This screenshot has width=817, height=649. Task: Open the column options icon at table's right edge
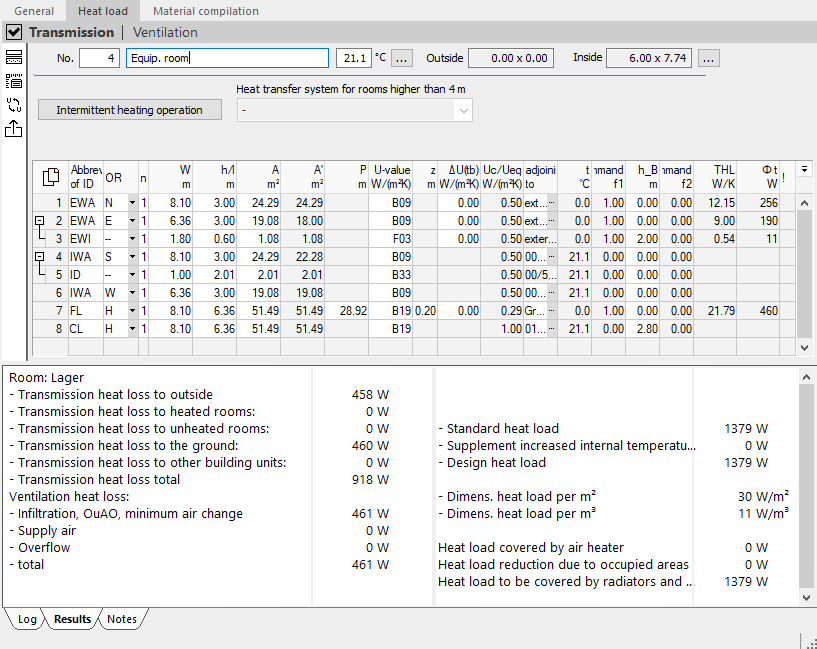[804, 169]
